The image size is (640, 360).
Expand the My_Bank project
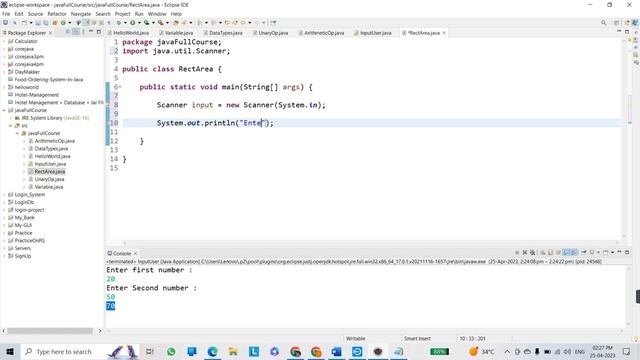pyautogui.click(x=4, y=218)
